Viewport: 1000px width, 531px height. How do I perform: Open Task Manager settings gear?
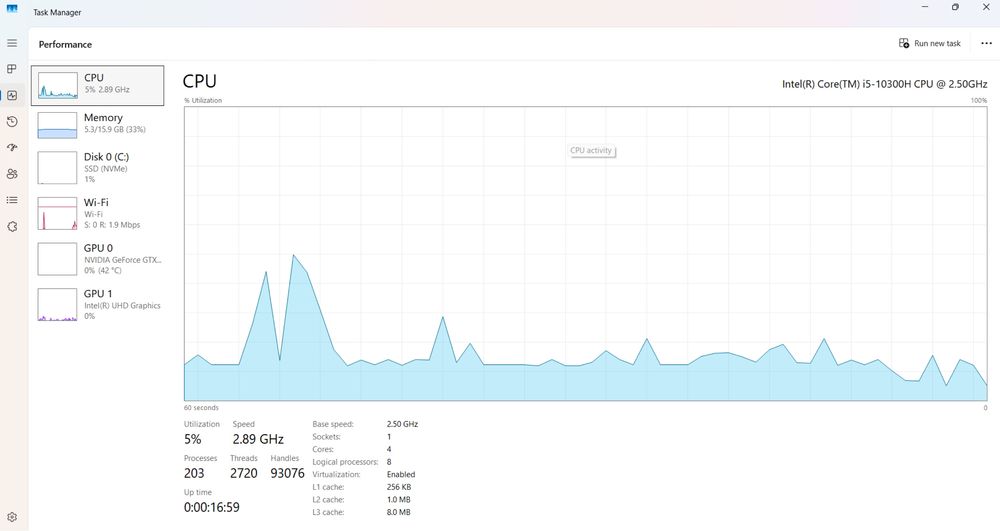[x=11, y=517]
